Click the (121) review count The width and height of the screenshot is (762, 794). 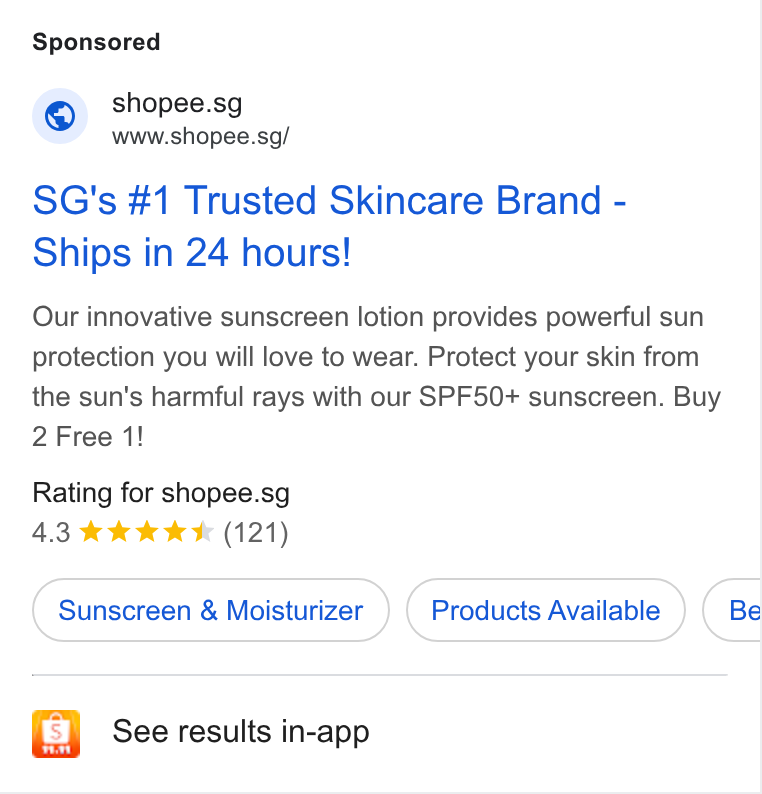point(256,533)
